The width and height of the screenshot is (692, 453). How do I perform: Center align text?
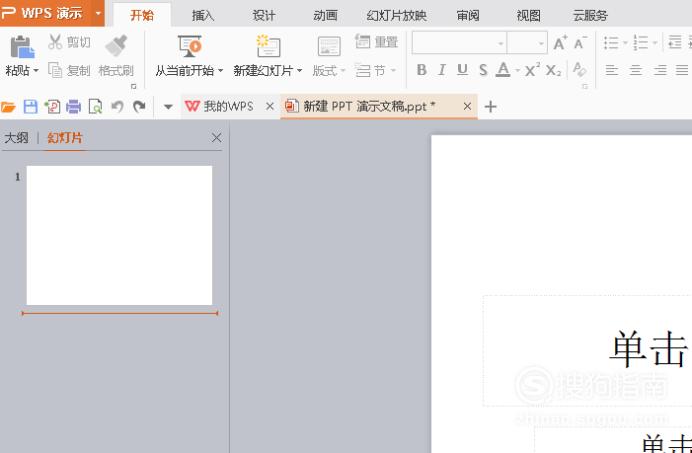click(x=636, y=70)
